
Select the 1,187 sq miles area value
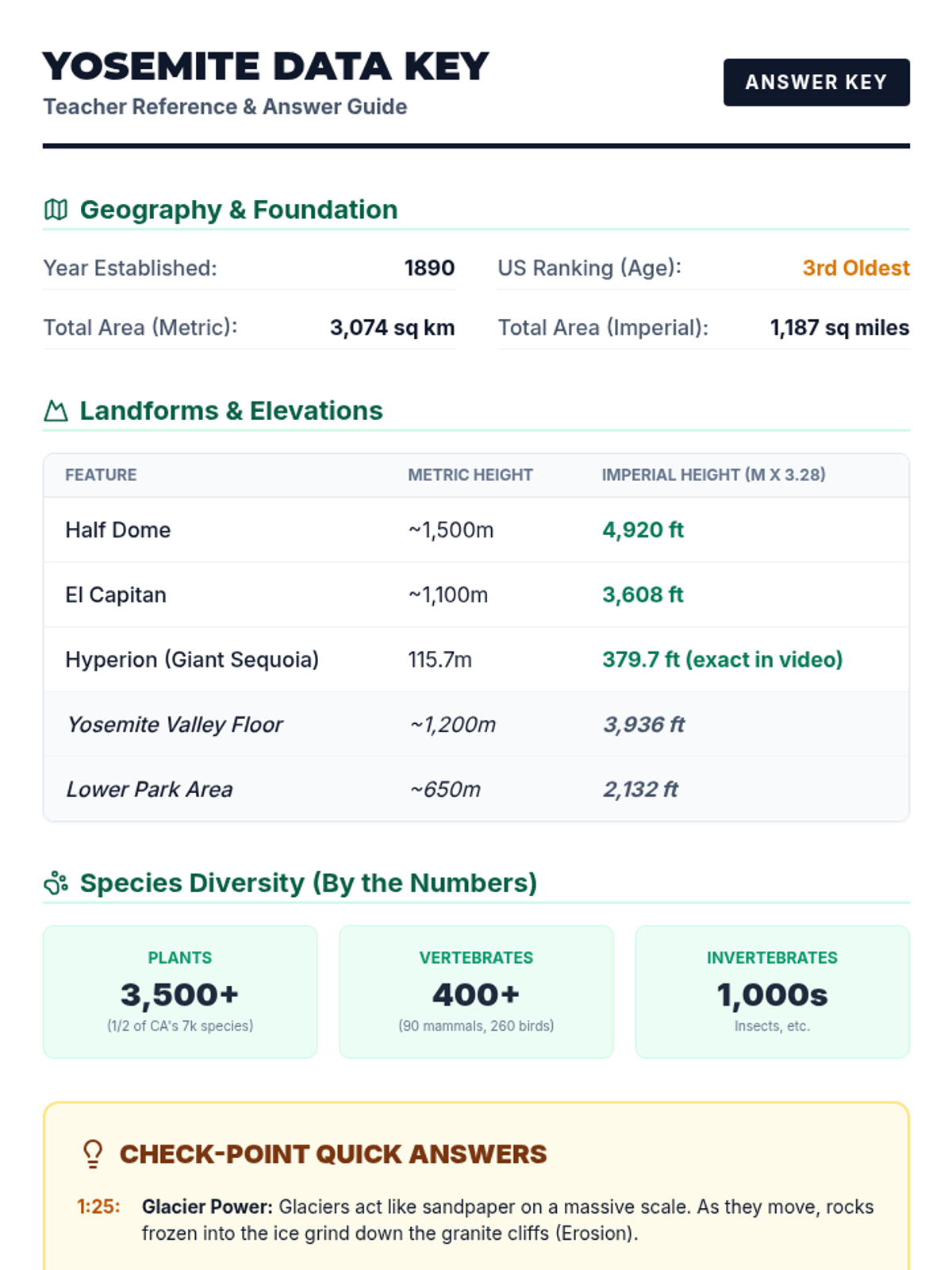click(839, 328)
